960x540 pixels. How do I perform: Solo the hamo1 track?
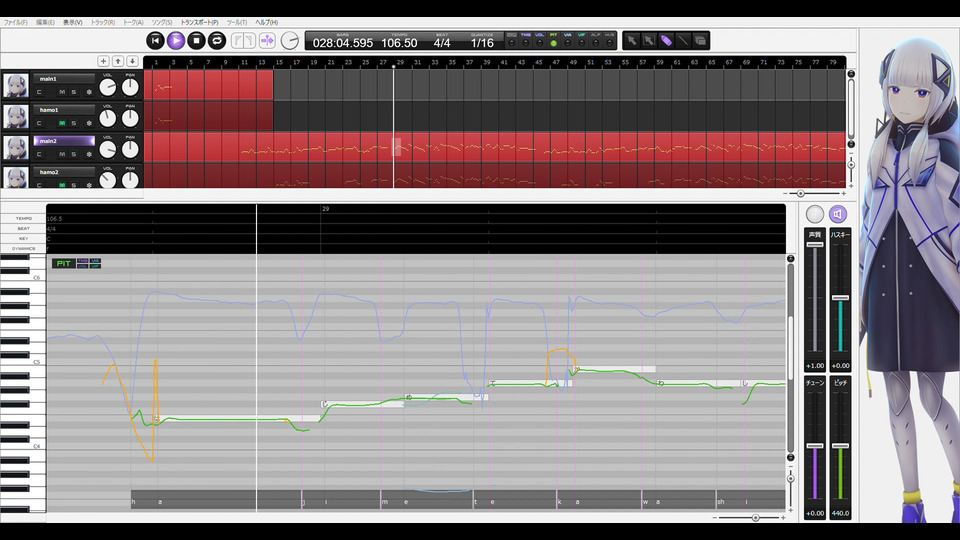click(x=73, y=123)
